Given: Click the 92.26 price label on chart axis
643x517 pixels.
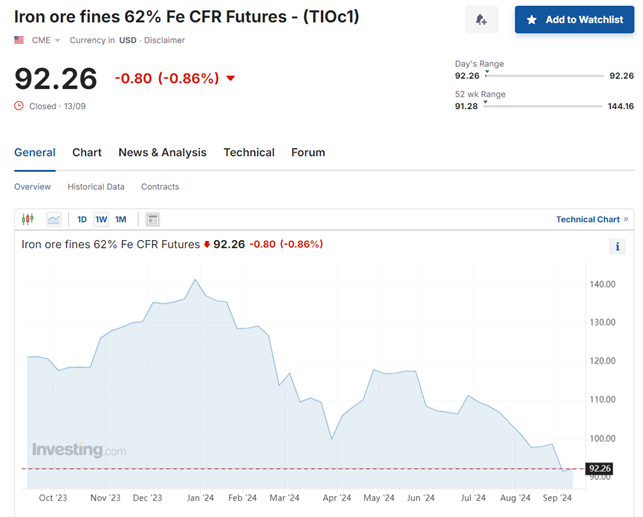Looking at the screenshot, I should (600, 468).
